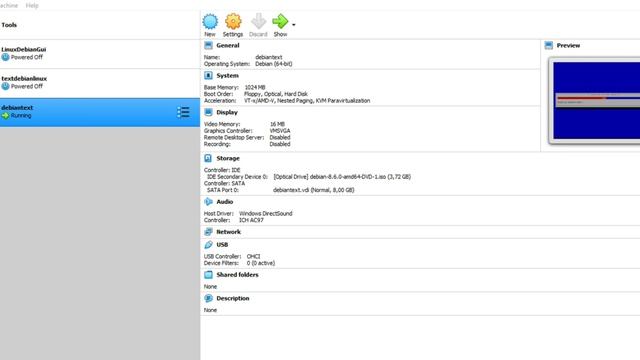Click the debiantext.vdi disk entry

click(313, 190)
